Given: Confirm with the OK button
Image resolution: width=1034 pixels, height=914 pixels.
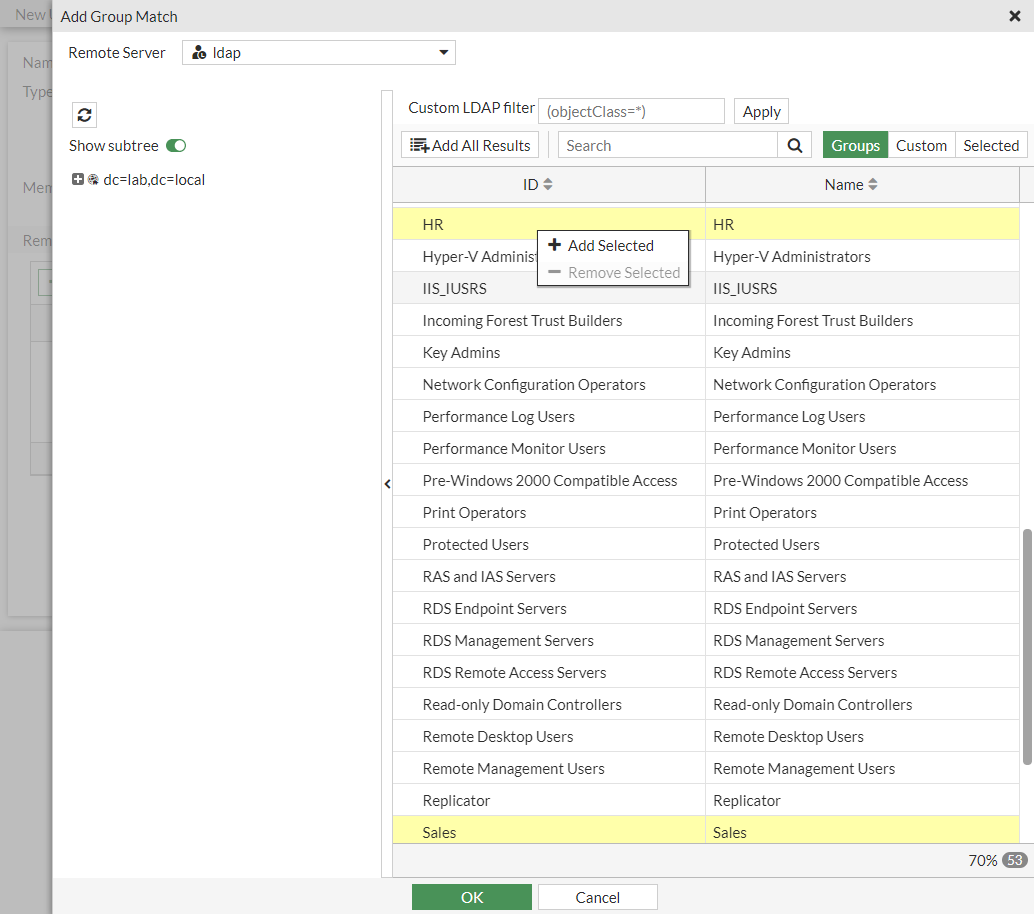Looking at the screenshot, I should [471, 897].
